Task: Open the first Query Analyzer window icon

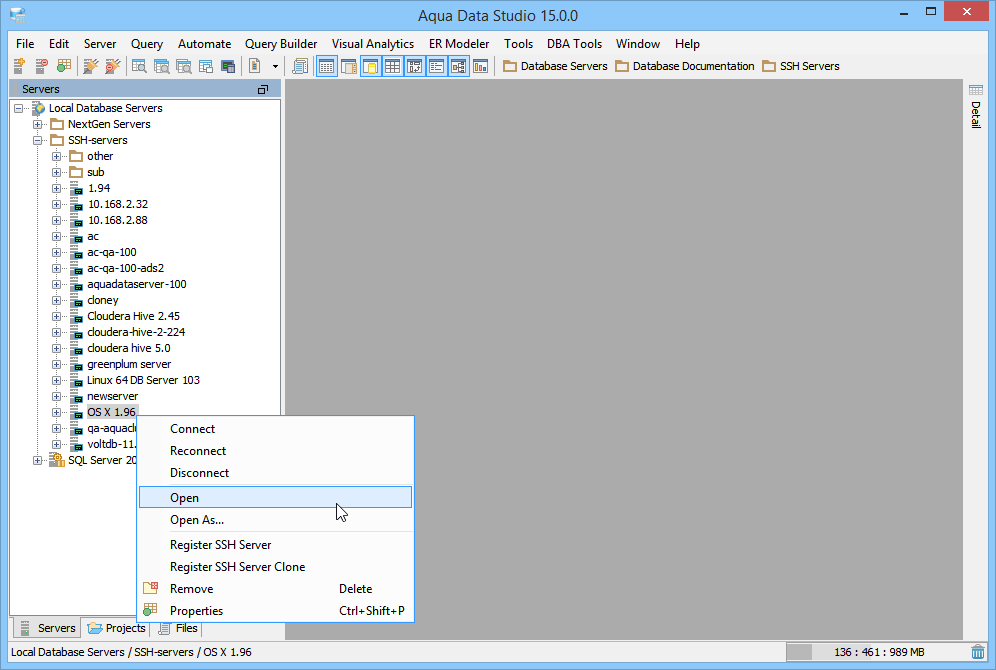Action: [139, 66]
